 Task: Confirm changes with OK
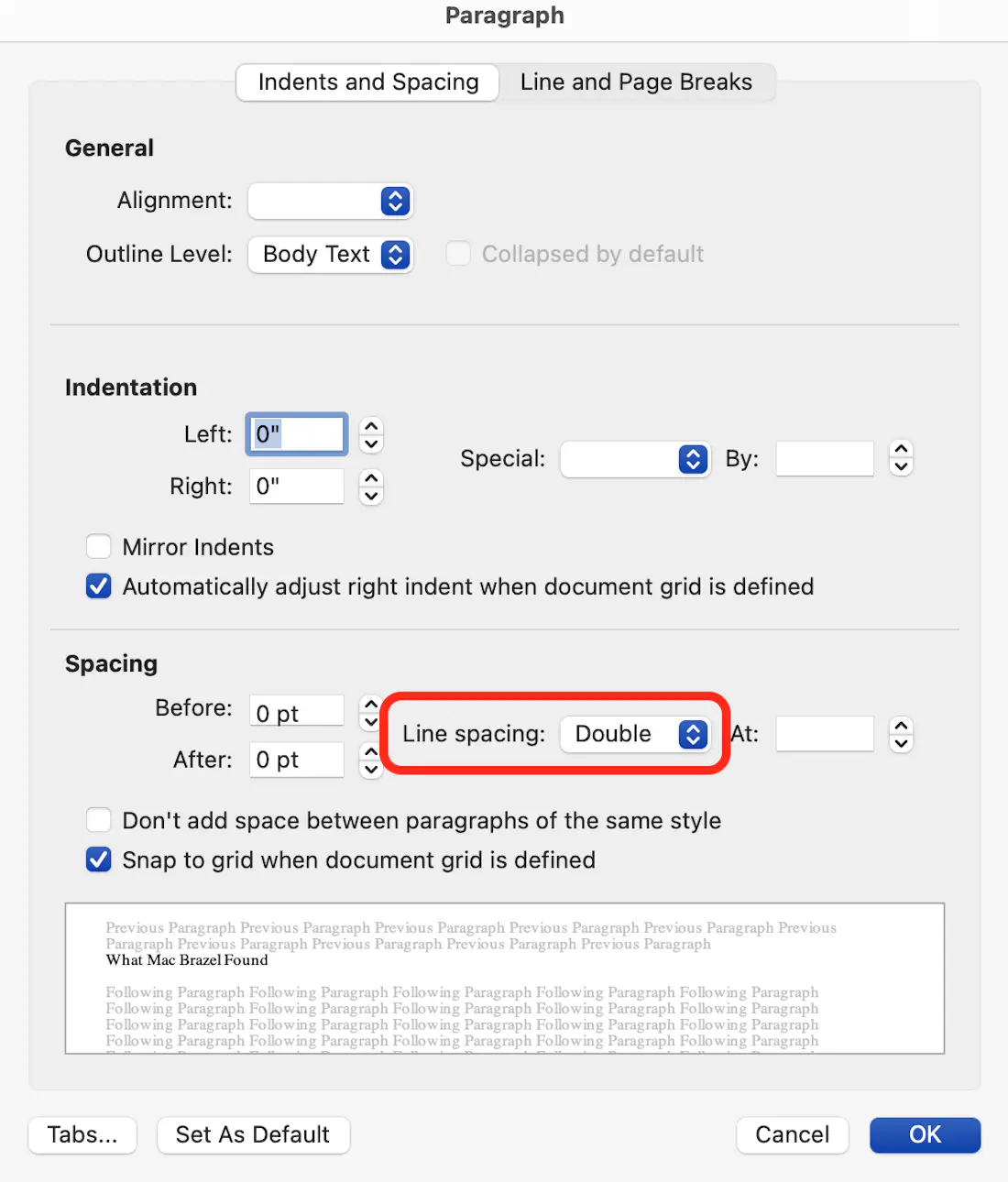[x=925, y=1135]
